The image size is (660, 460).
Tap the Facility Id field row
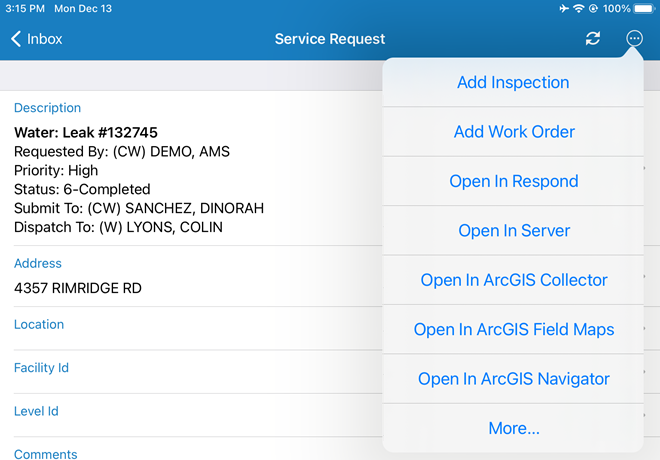coord(190,368)
